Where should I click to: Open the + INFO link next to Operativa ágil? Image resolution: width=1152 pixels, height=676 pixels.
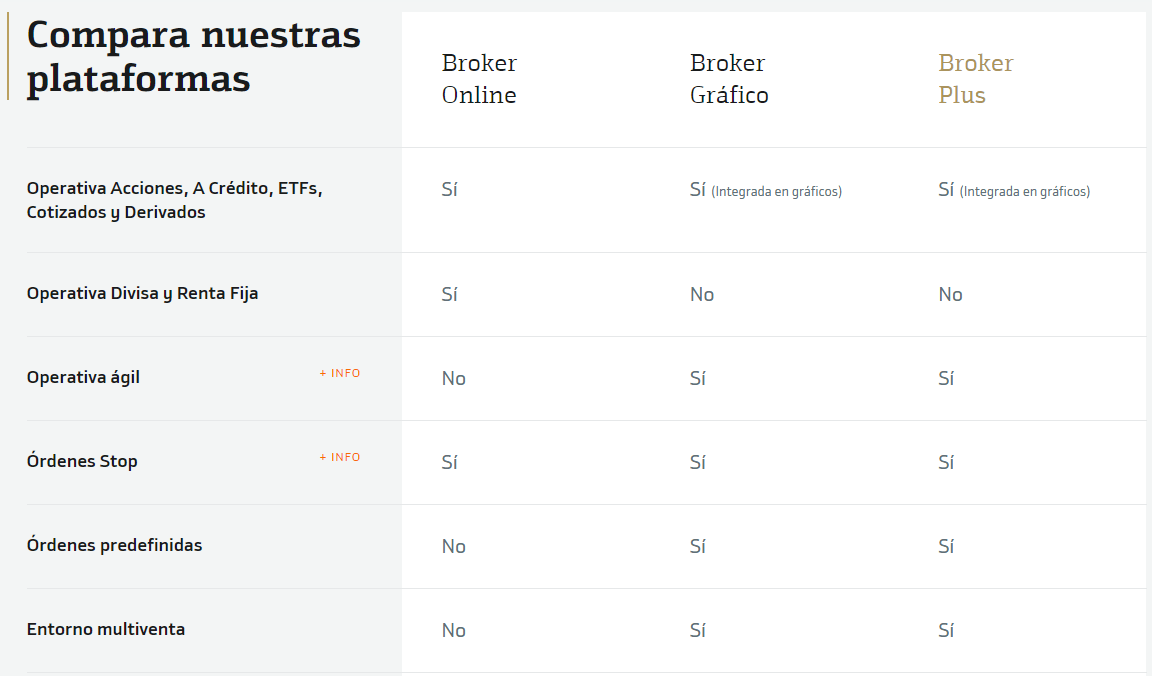339,372
